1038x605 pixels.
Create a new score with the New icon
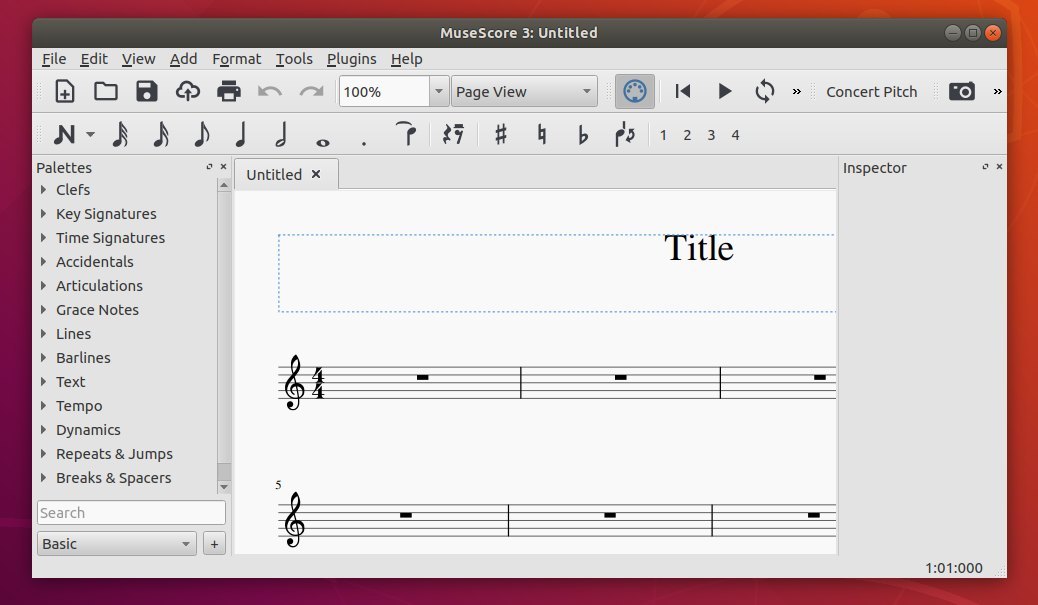pyautogui.click(x=64, y=91)
